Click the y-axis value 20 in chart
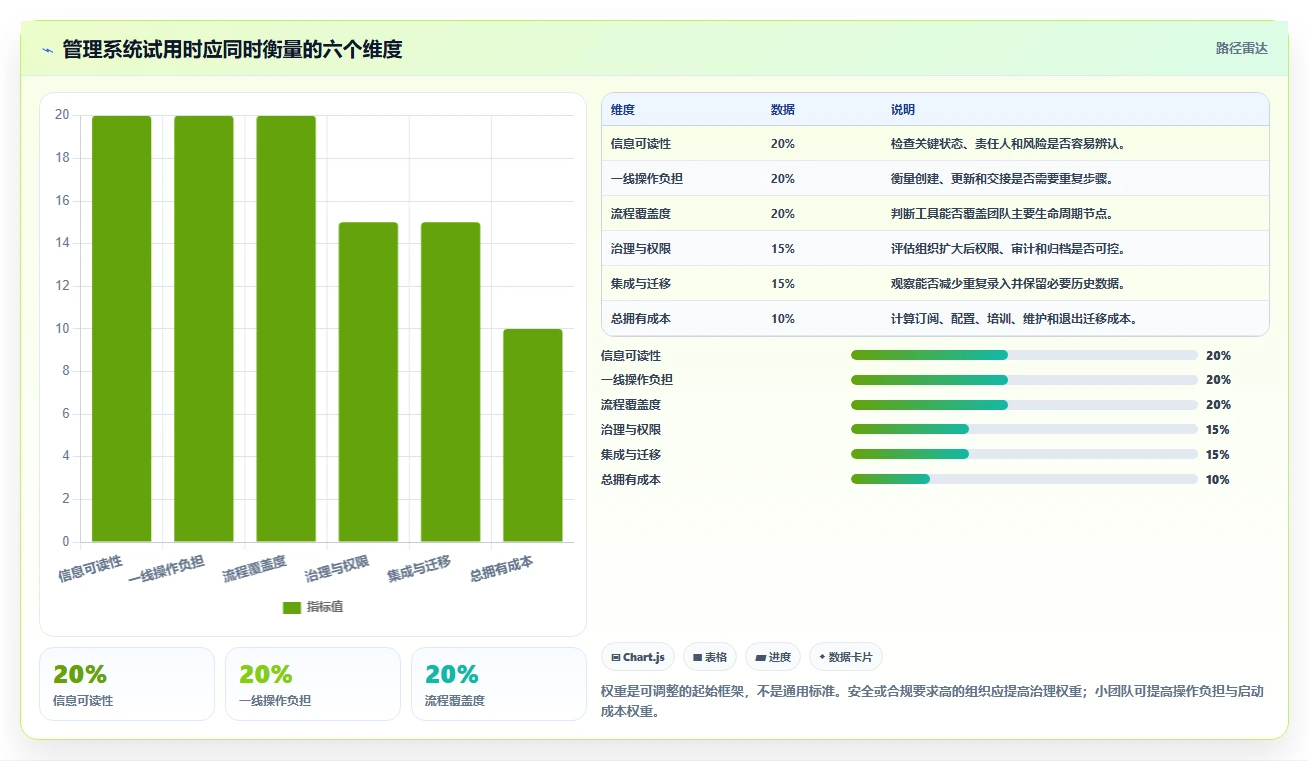Viewport: 1309px width, 761px height. click(x=62, y=115)
